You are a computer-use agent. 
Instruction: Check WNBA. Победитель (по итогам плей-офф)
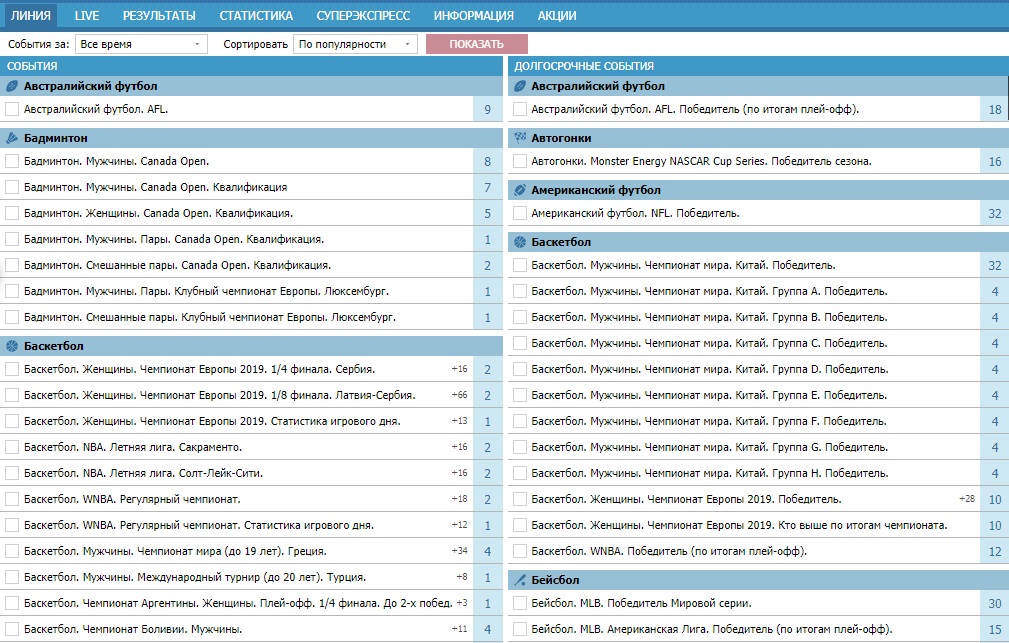click(x=519, y=552)
